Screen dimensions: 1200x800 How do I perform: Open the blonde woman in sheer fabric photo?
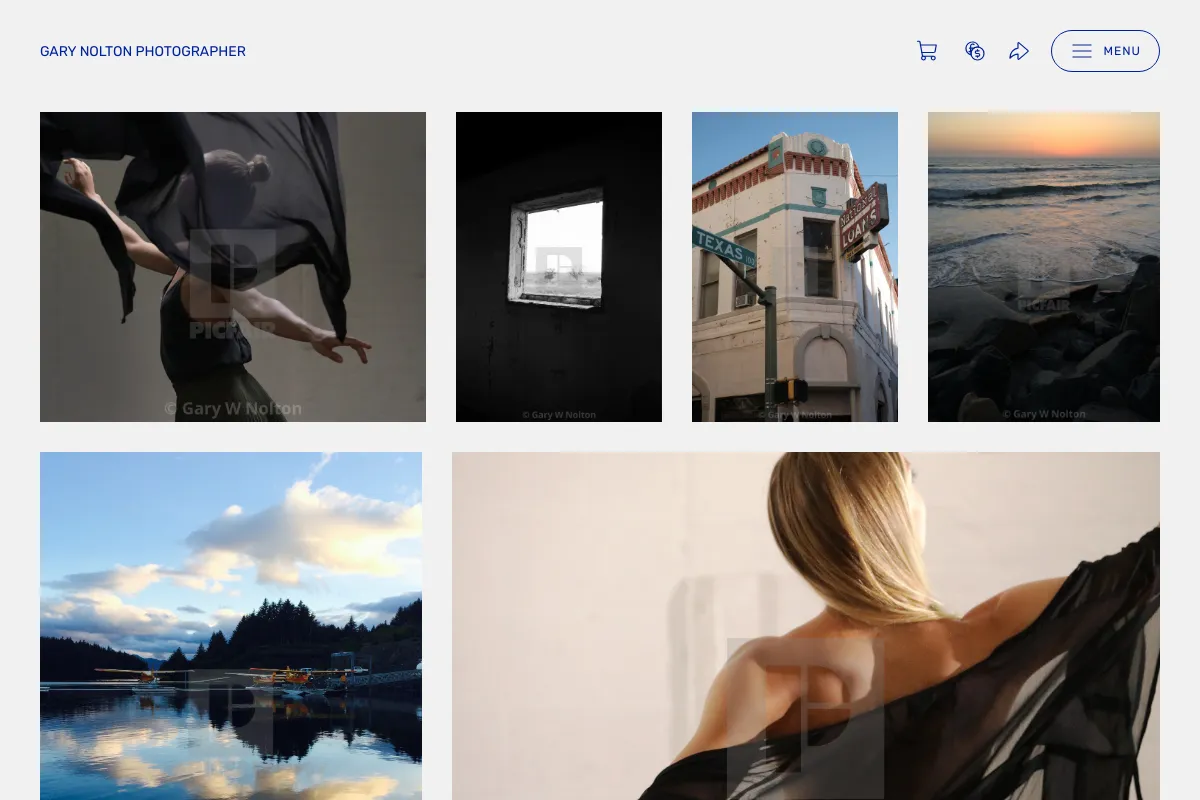[806, 626]
